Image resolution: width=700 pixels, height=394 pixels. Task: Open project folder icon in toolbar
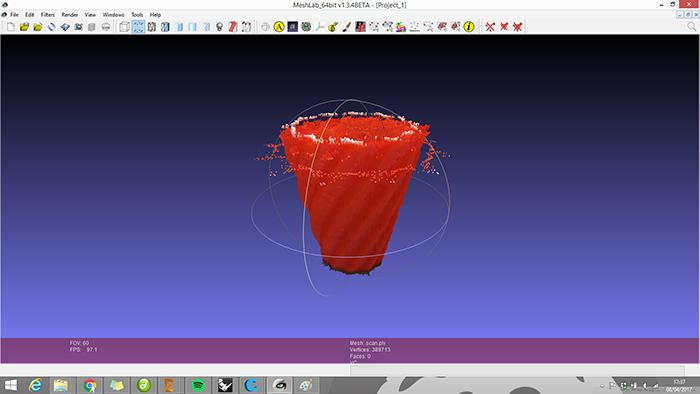[x=24, y=27]
